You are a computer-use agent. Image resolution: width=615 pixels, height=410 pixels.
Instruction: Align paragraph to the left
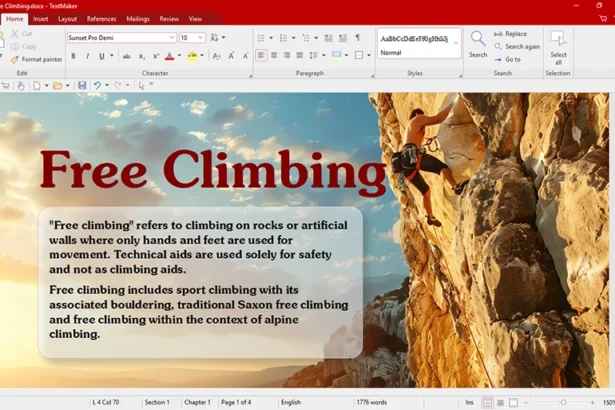261,55
